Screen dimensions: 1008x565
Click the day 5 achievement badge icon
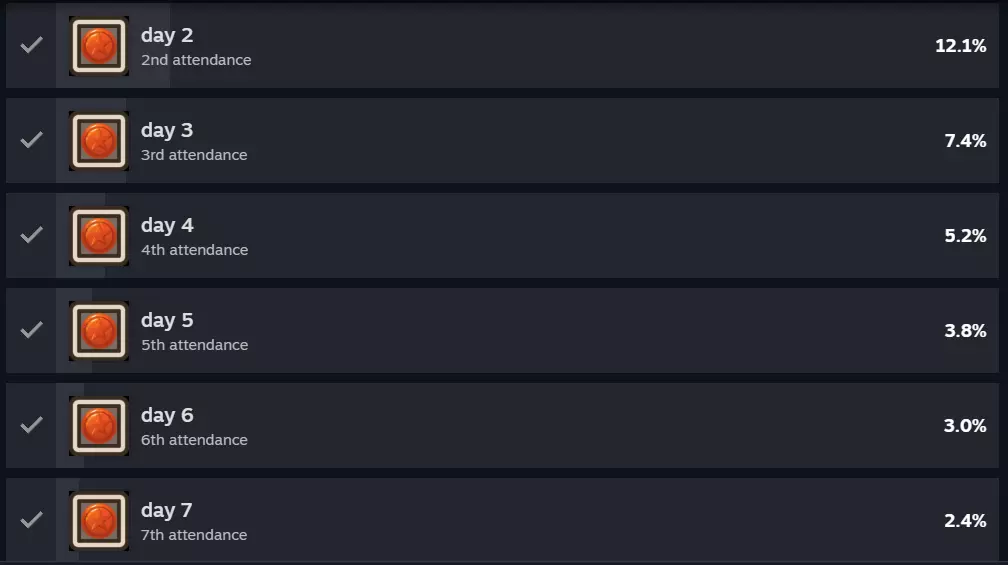click(99, 331)
